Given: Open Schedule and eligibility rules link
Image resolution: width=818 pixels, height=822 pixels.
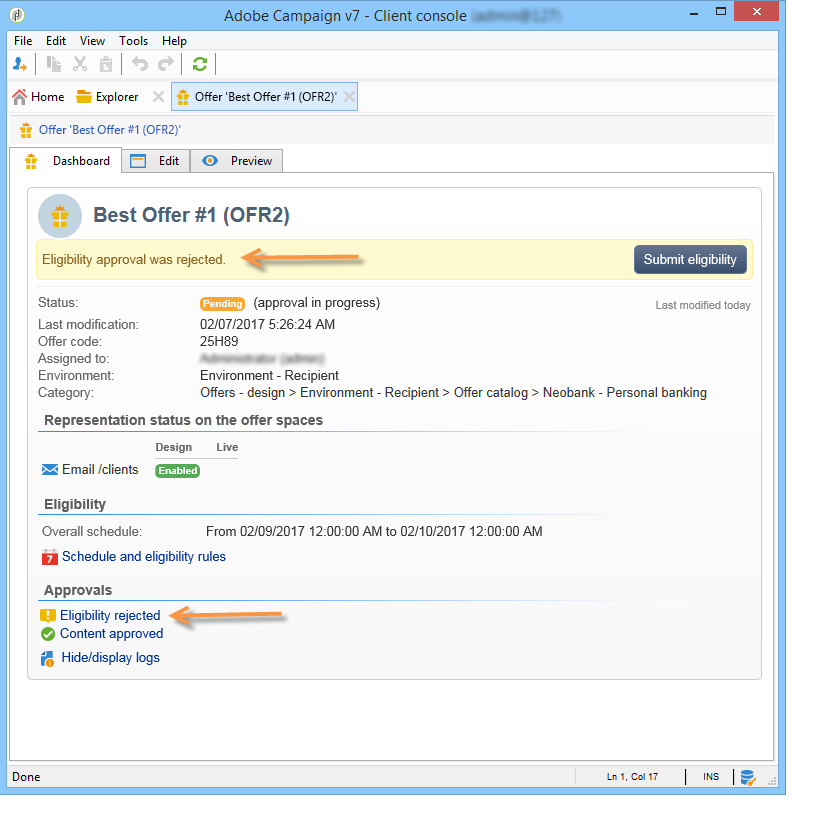Looking at the screenshot, I should point(144,557).
